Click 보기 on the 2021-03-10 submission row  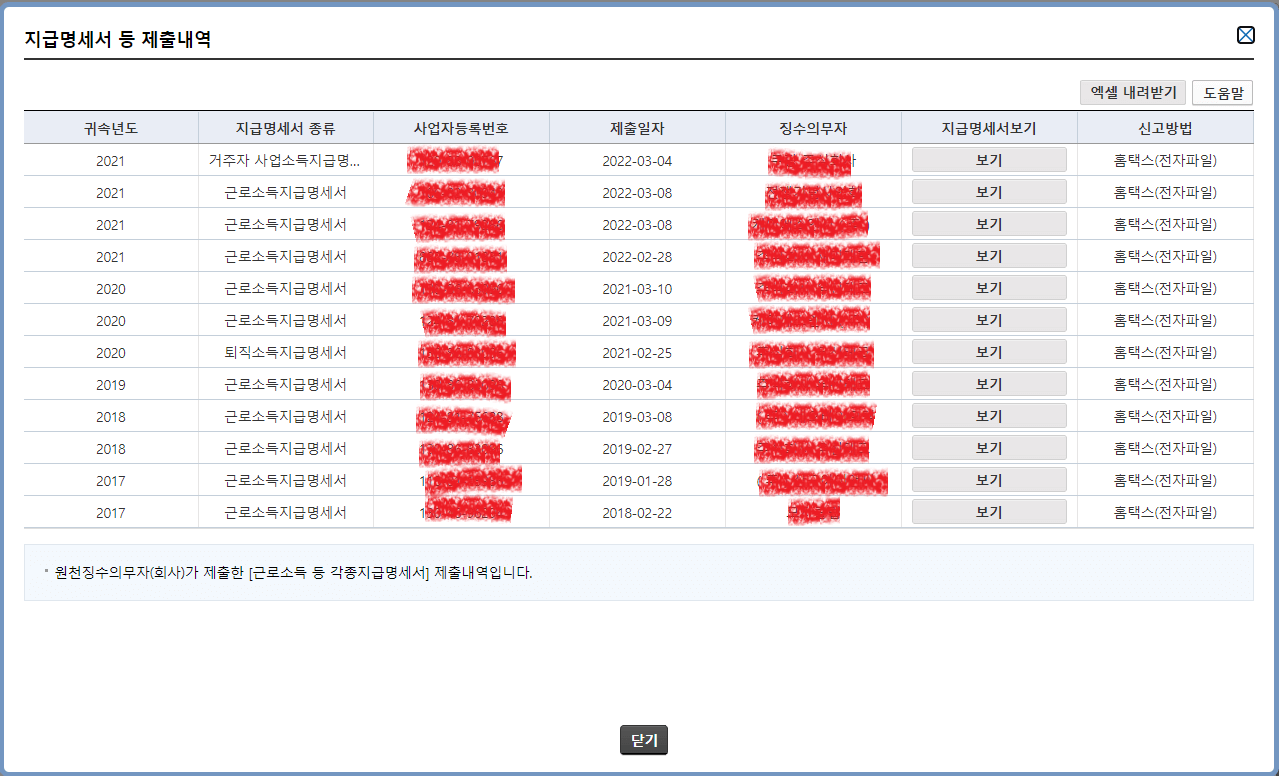click(x=988, y=287)
